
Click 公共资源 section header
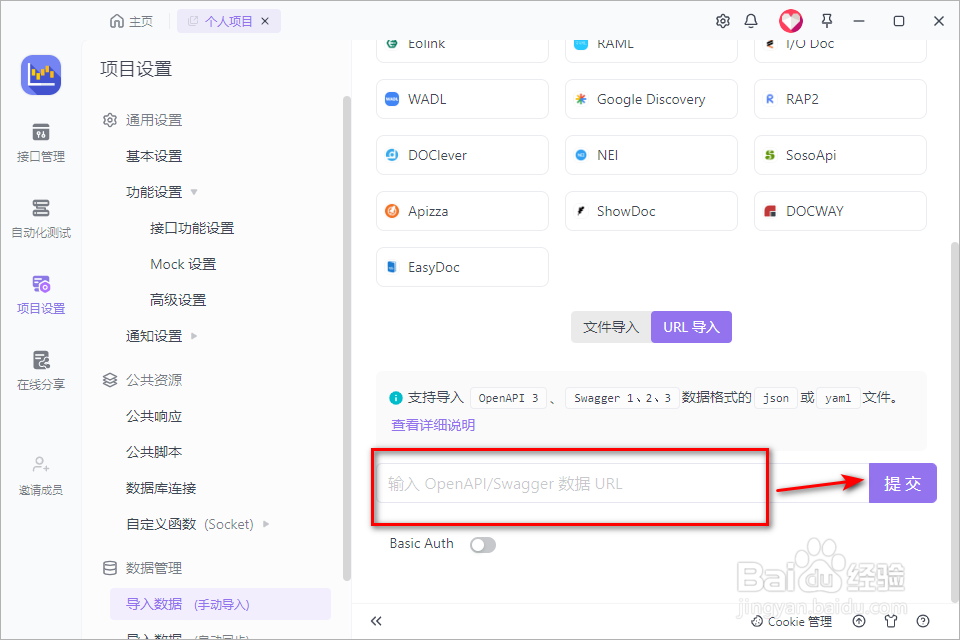tap(143, 380)
